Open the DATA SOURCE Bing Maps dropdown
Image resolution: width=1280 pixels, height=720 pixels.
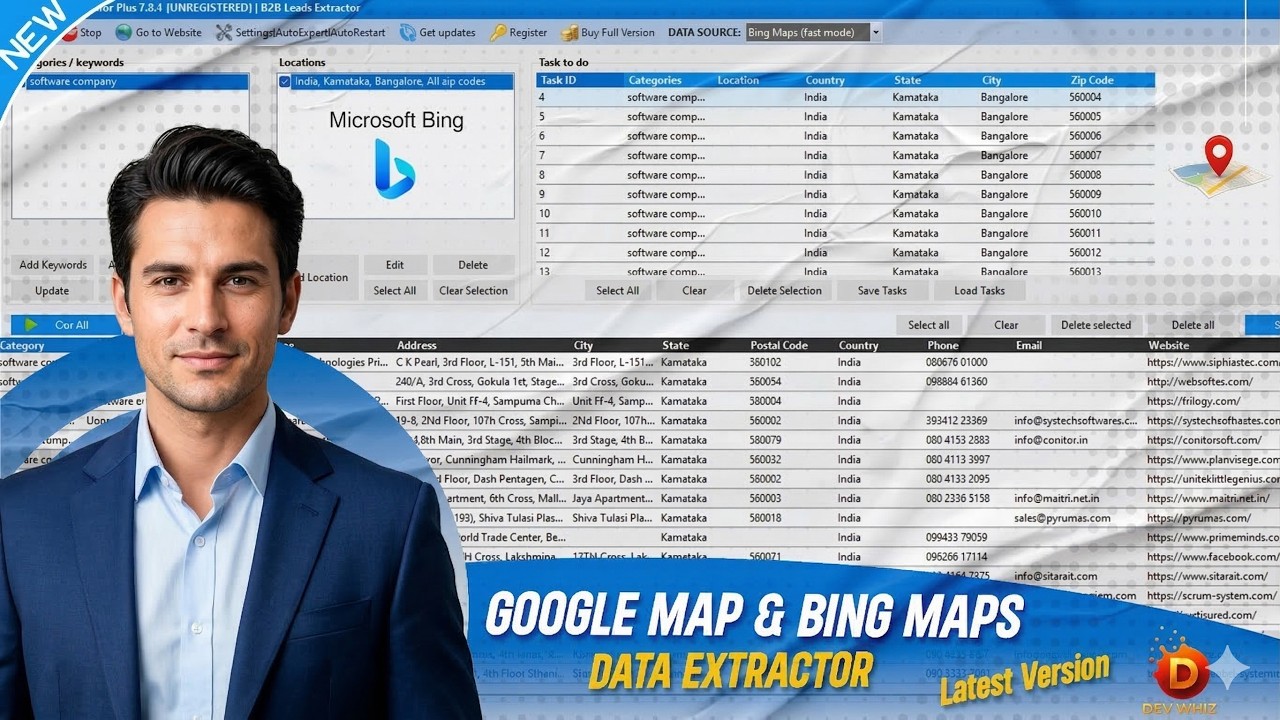(x=876, y=32)
